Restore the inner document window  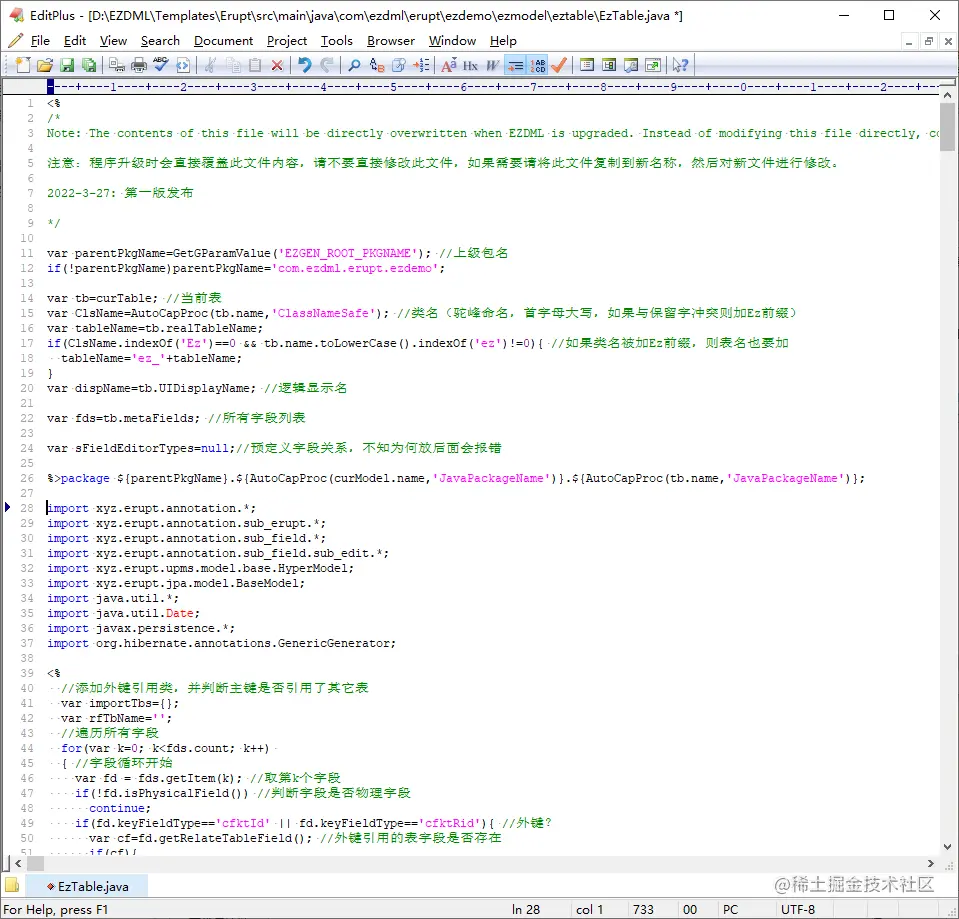tap(928, 42)
